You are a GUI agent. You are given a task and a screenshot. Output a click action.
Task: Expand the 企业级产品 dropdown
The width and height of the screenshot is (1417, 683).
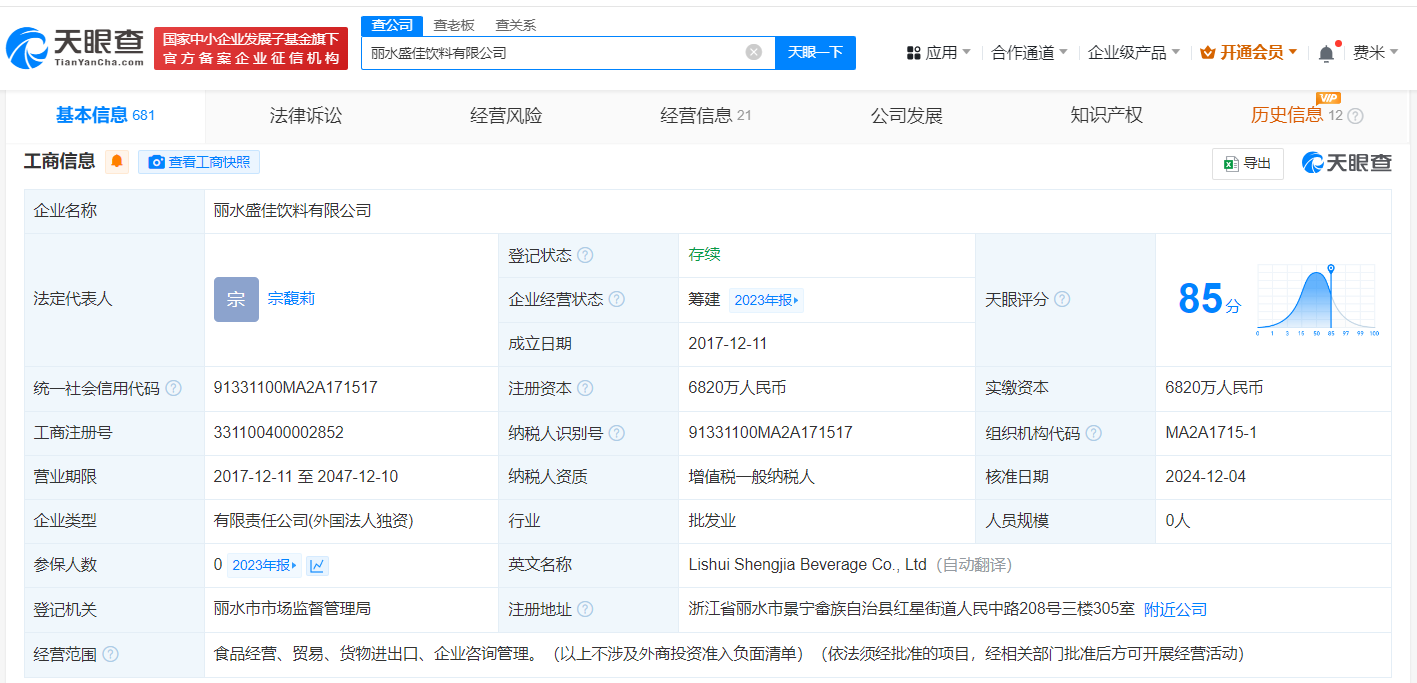pos(1133,53)
